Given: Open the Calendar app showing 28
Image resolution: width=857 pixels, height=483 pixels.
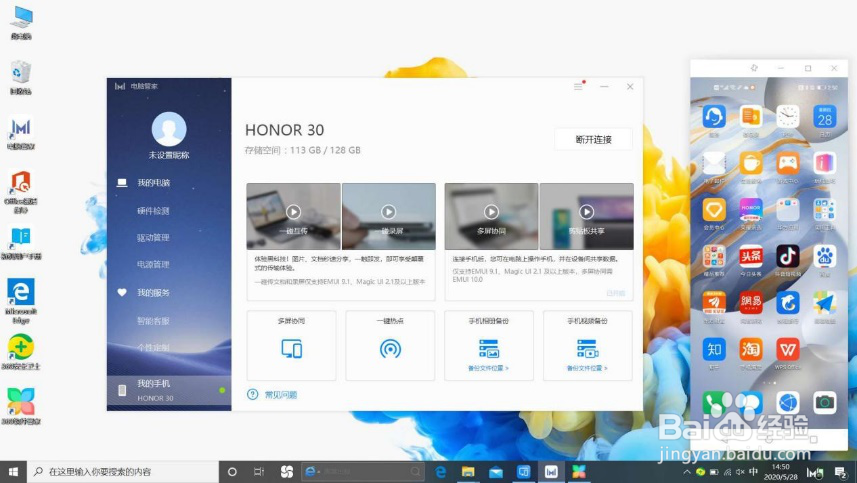Looking at the screenshot, I should 825,116.
